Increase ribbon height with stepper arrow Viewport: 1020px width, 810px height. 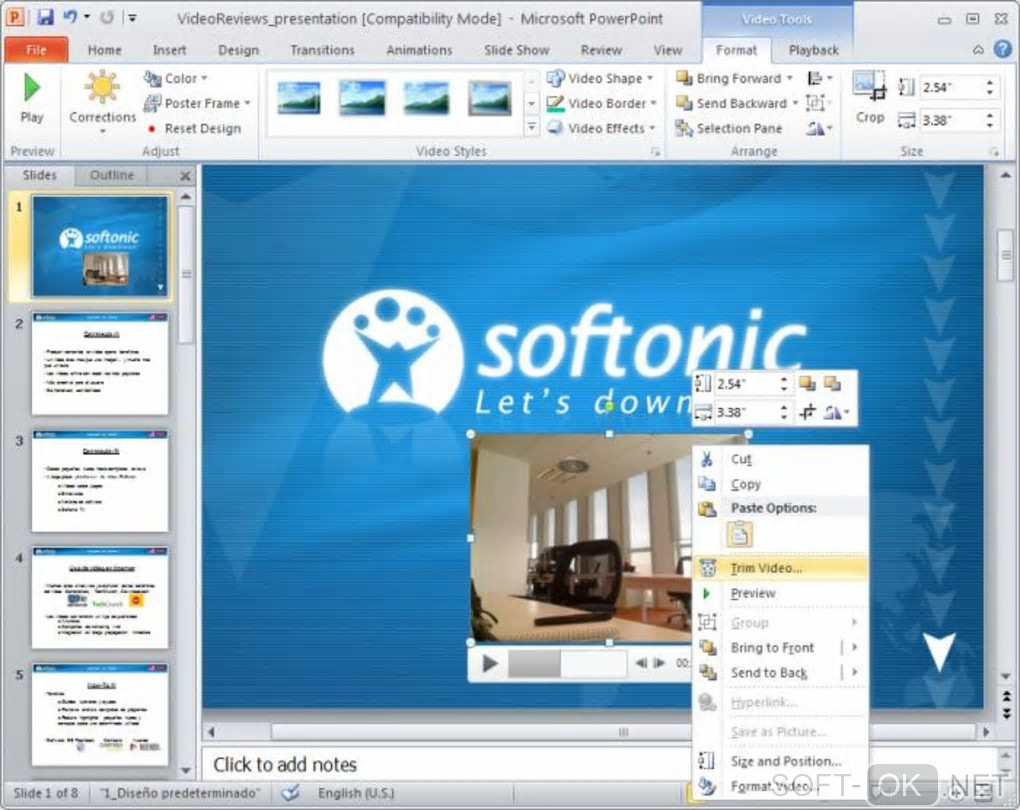pos(989,83)
